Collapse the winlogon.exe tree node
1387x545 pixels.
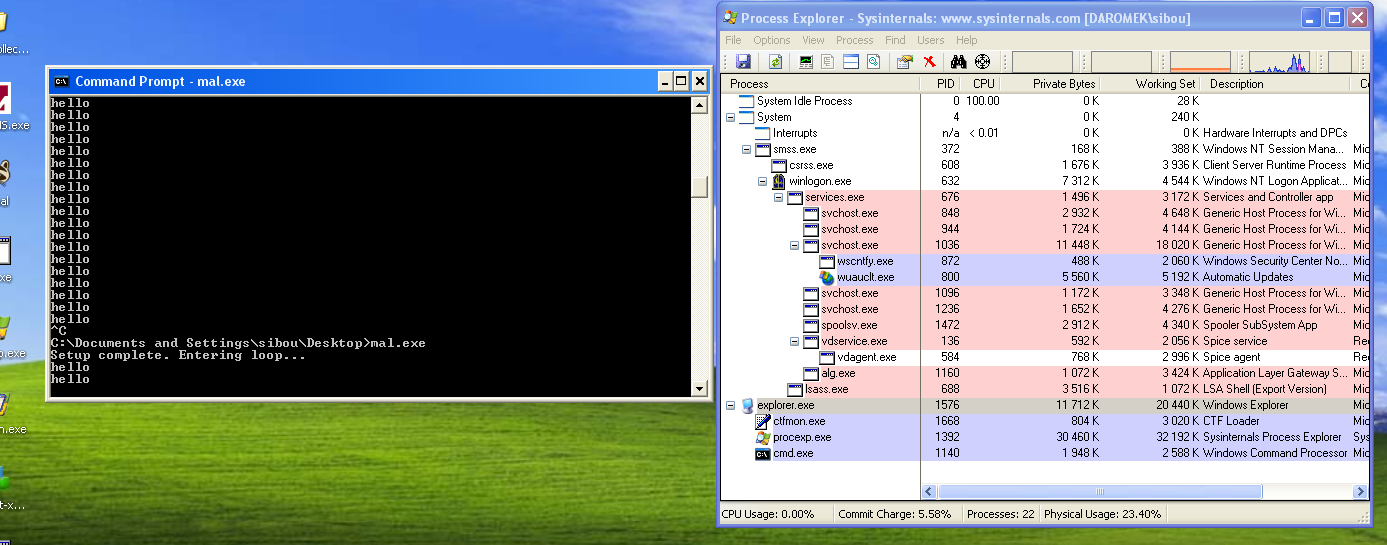762,181
